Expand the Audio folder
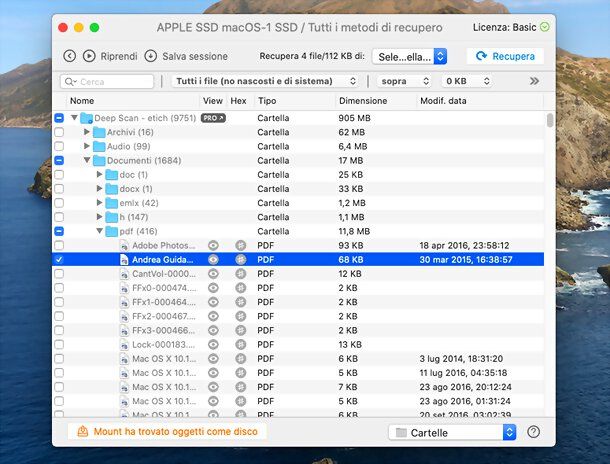Image resolution: width=610 pixels, height=464 pixels. (x=87, y=146)
